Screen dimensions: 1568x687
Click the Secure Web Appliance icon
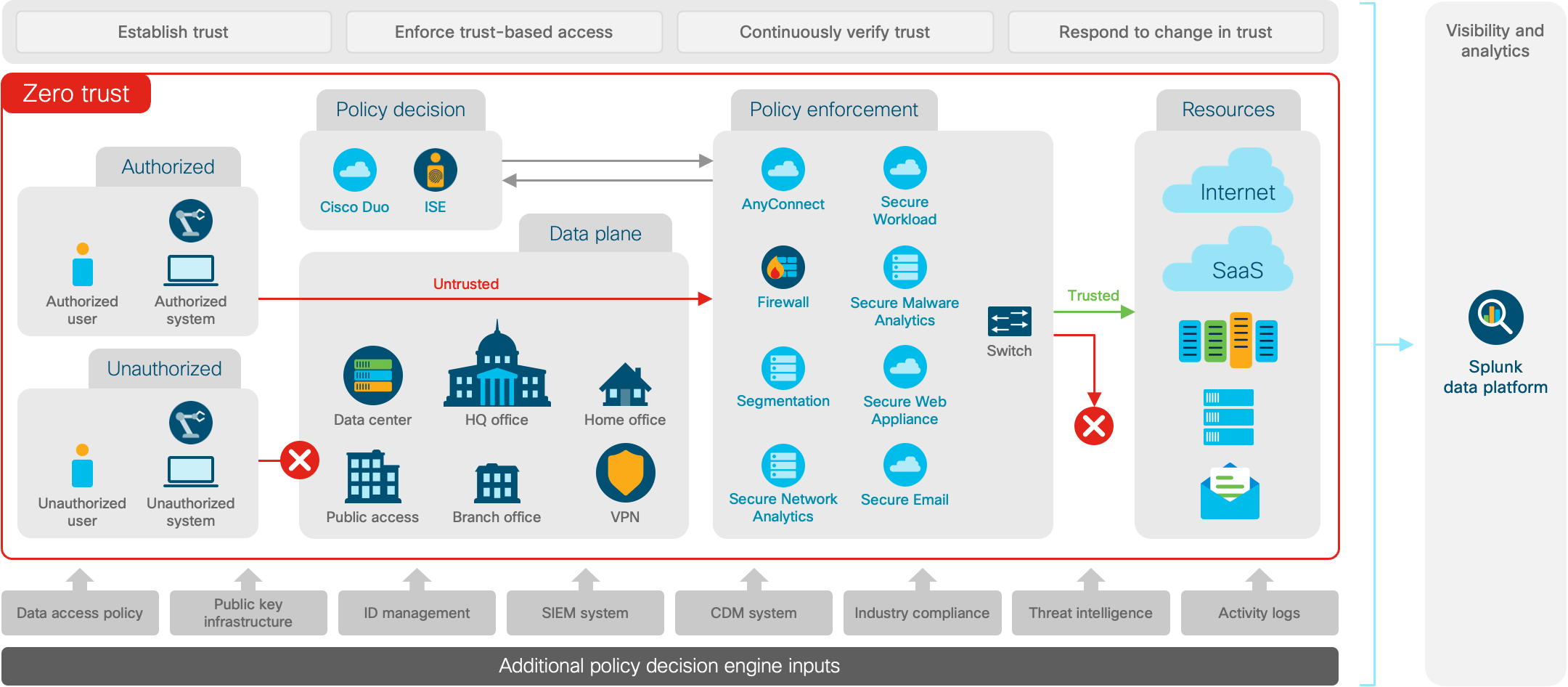pos(905,367)
